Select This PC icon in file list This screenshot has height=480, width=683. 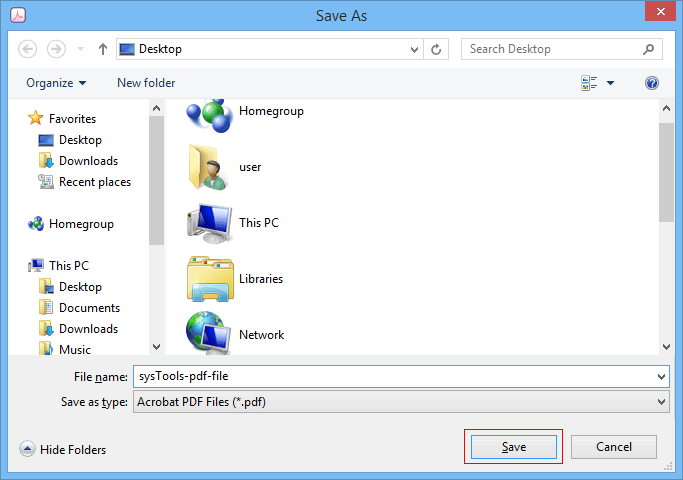[210, 223]
